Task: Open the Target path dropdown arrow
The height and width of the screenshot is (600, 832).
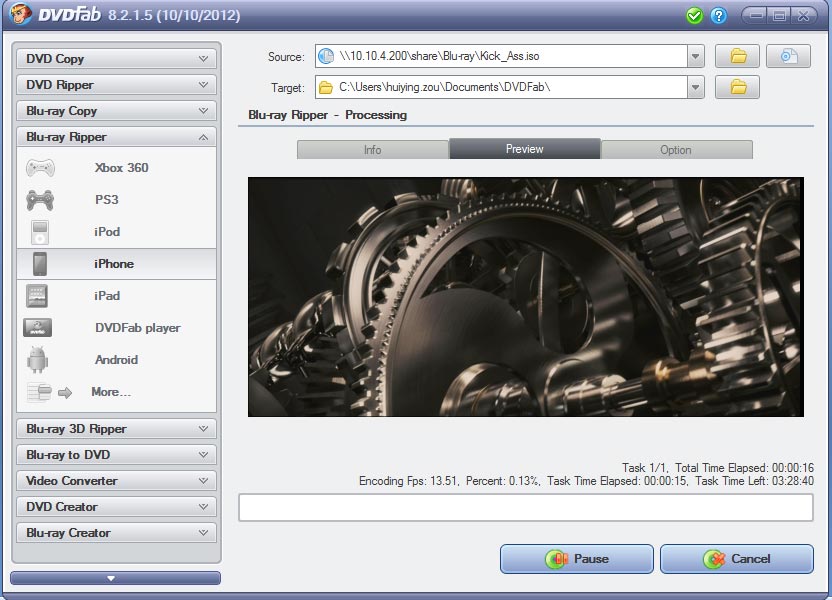Action: 695,88
